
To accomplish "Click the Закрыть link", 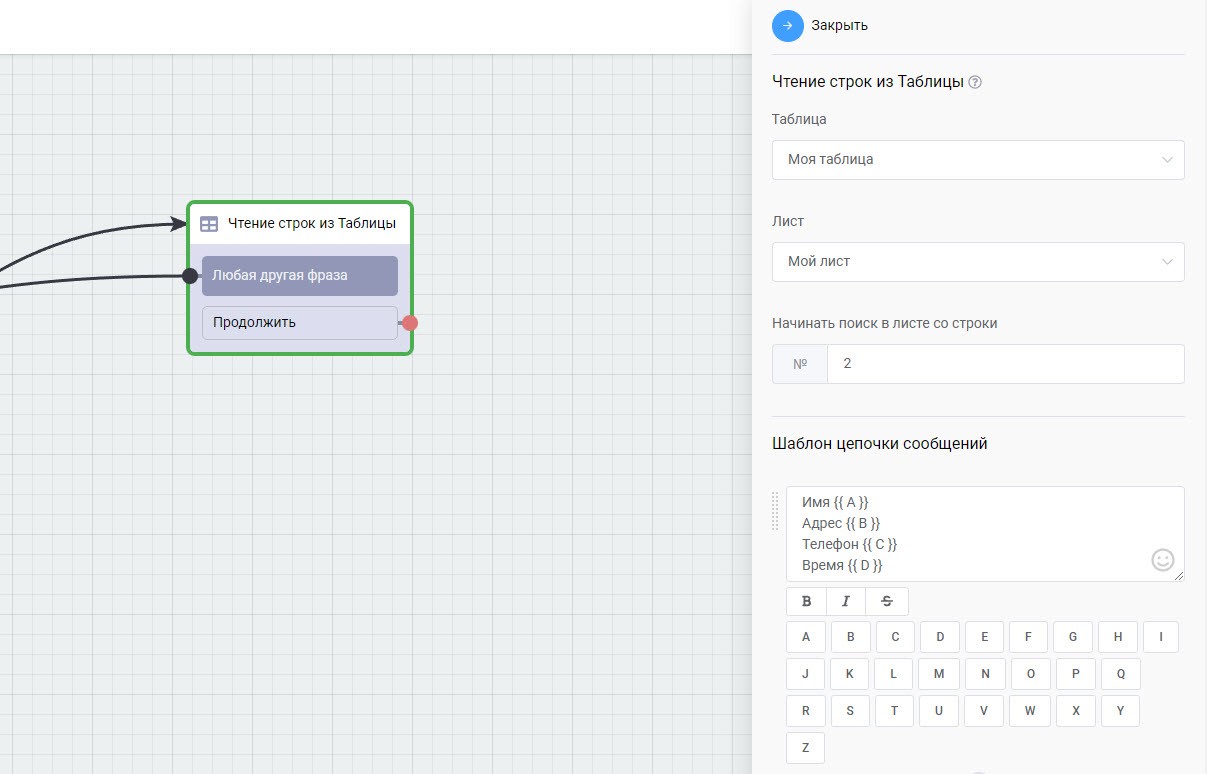I will pyautogui.click(x=839, y=26).
